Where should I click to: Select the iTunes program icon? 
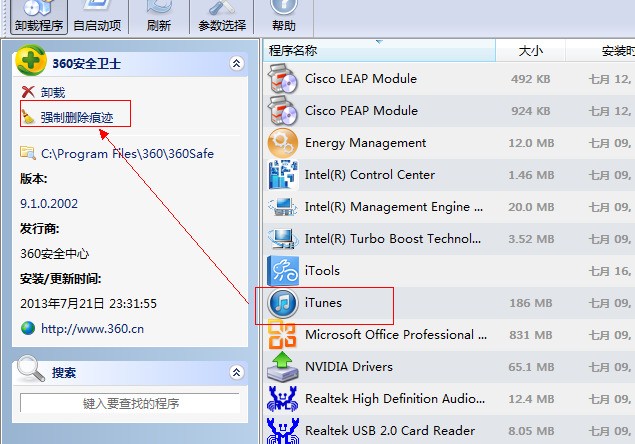(283, 303)
